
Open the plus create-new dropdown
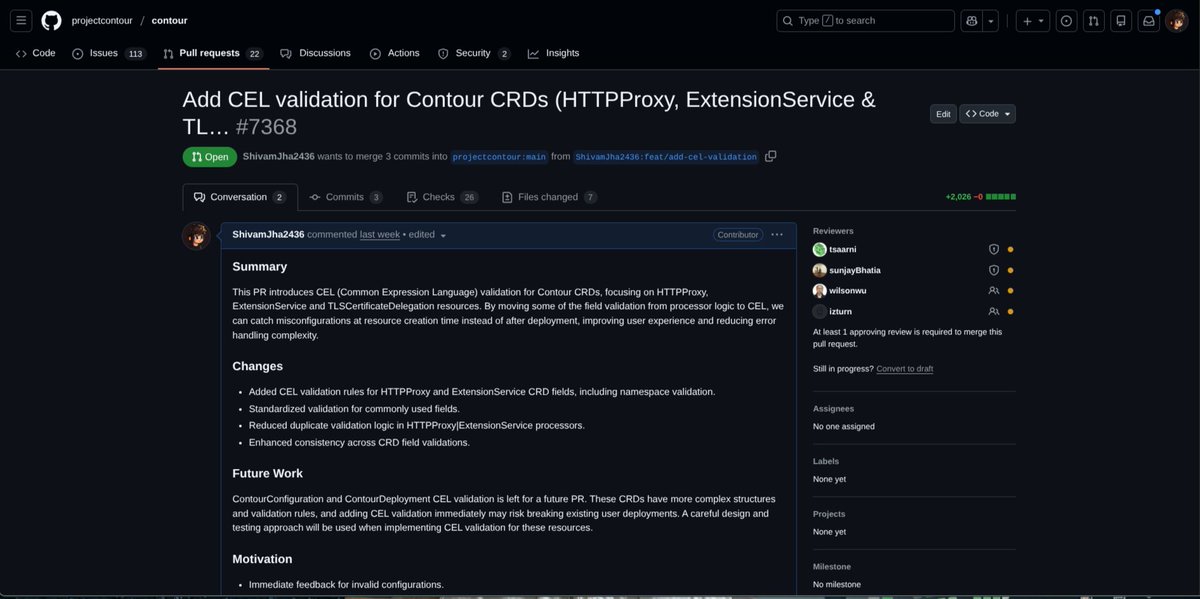pos(1033,20)
